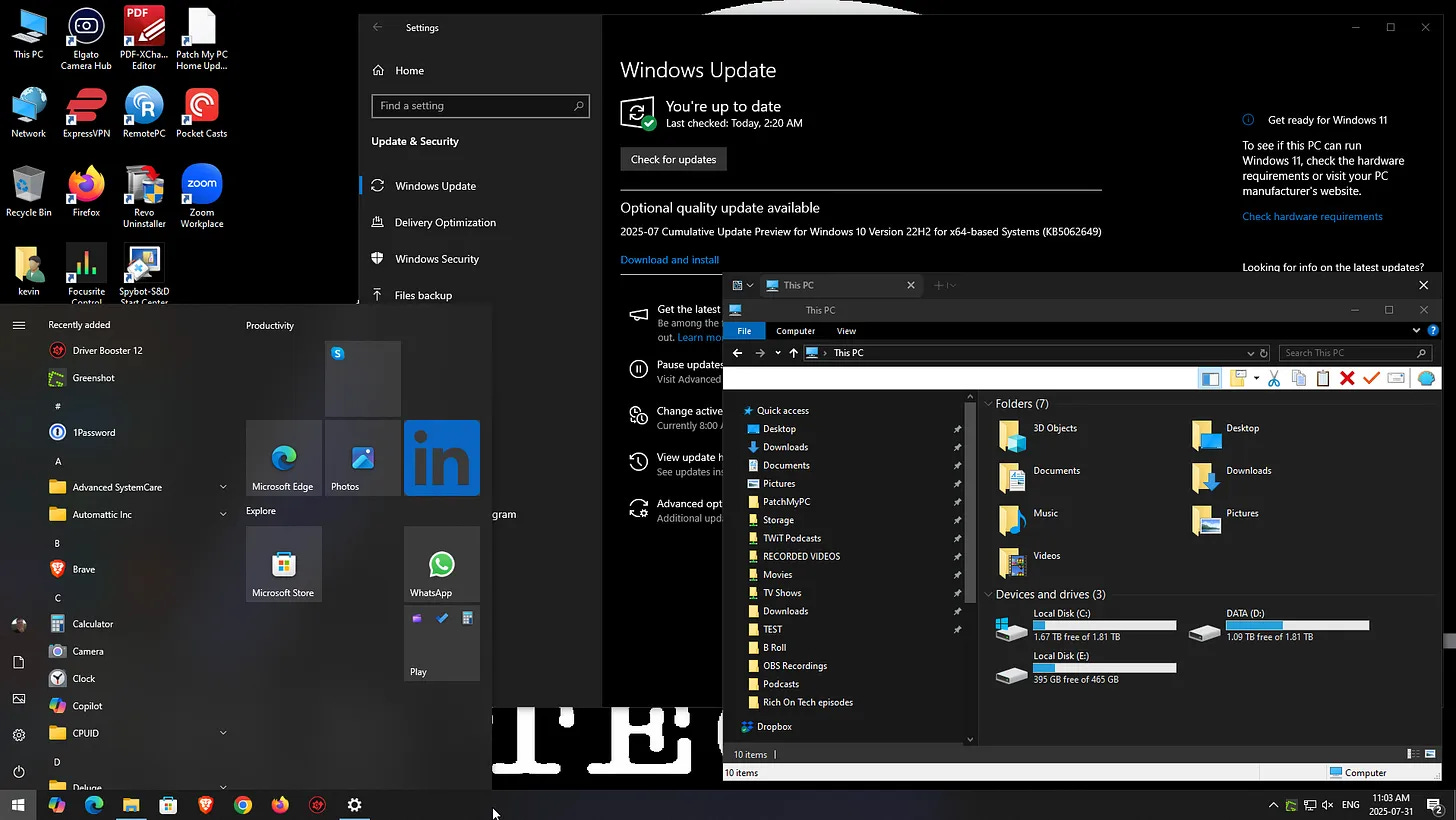Click the Copy icon in Explorer toolbar
The height and width of the screenshot is (820, 1456).
point(1299,378)
